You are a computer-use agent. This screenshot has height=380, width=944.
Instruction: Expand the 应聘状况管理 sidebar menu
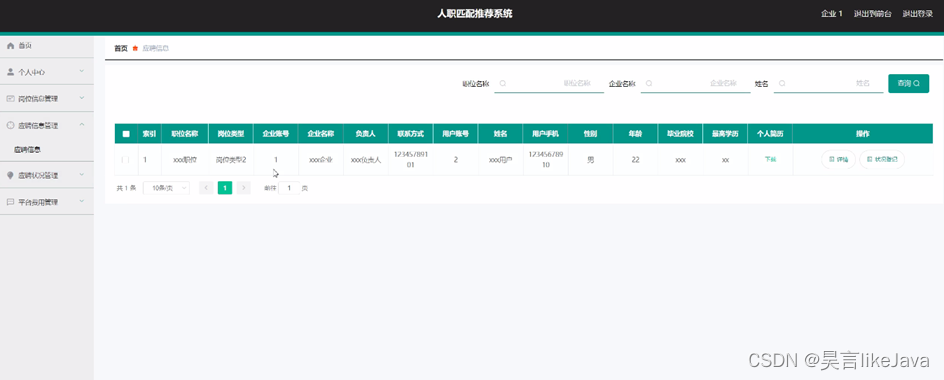tap(82, 175)
